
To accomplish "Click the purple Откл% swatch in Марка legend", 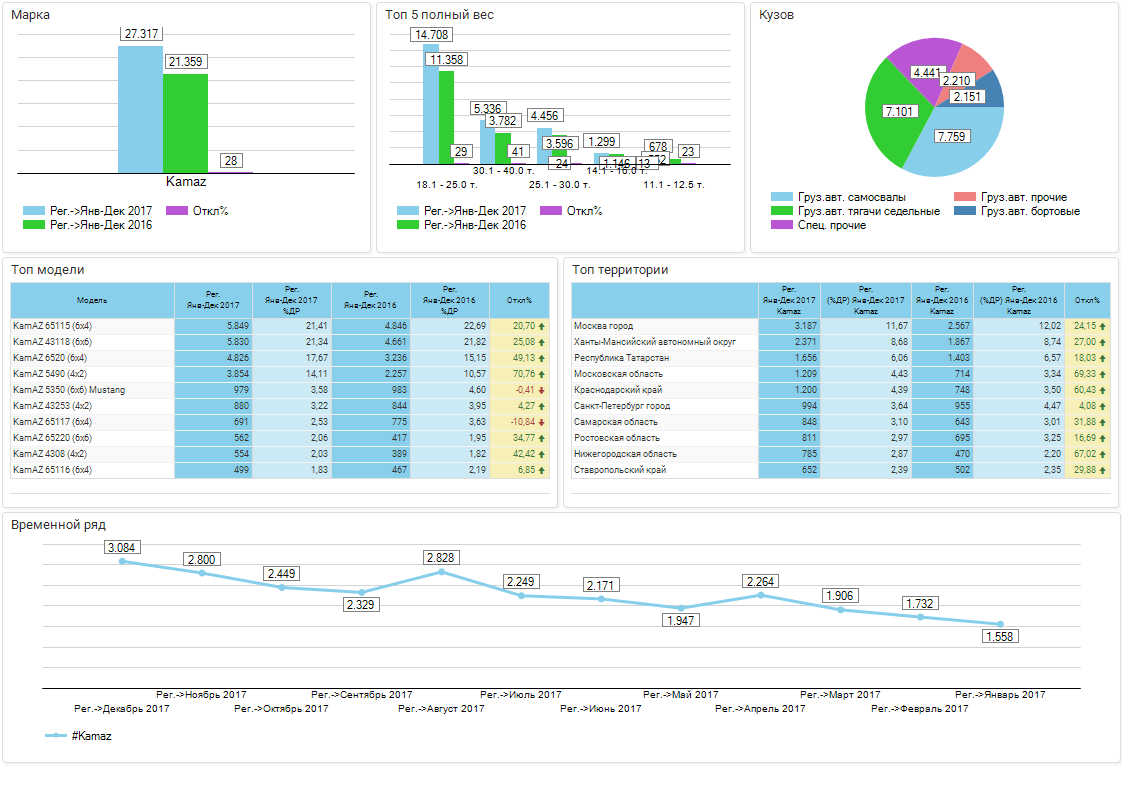I will pos(177,211).
